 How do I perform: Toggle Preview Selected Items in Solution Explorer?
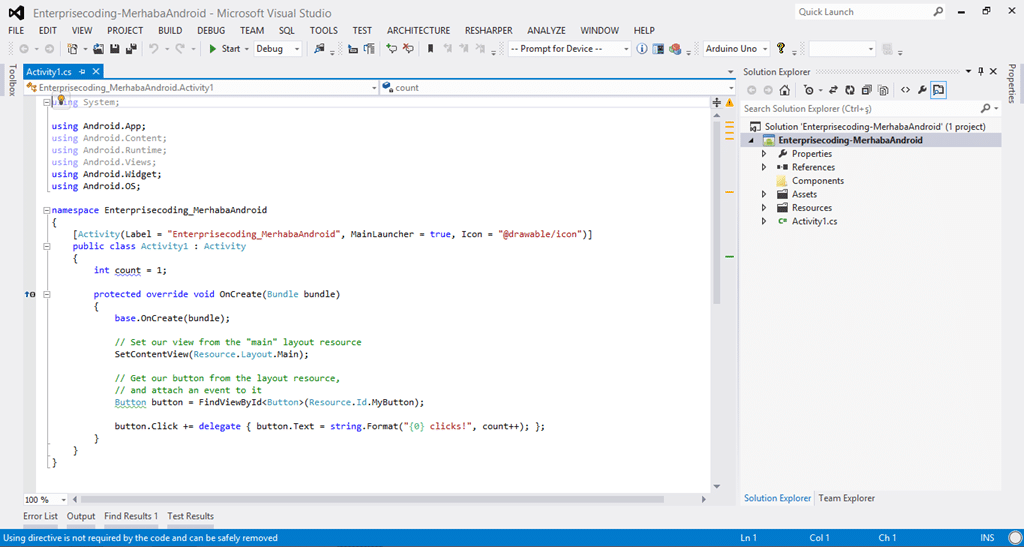(938, 90)
